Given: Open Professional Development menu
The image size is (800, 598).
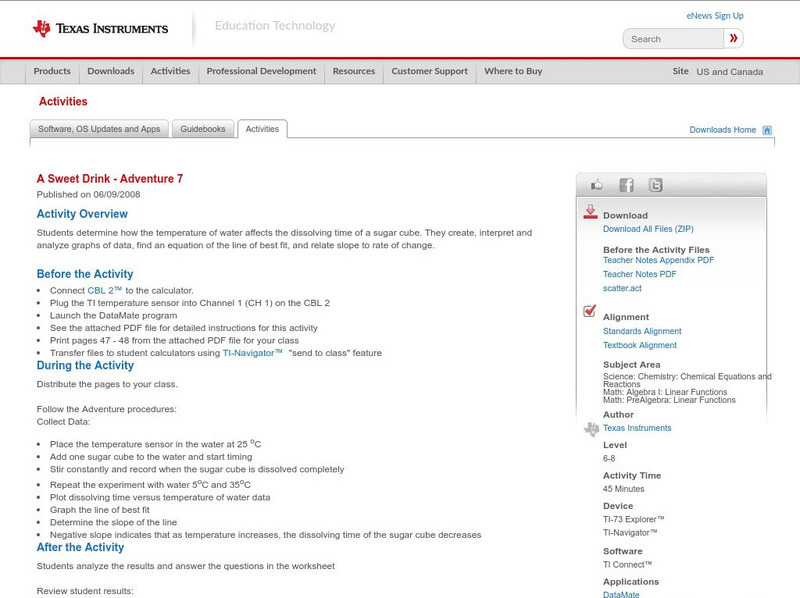Looking at the screenshot, I should pyautogui.click(x=261, y=71).
